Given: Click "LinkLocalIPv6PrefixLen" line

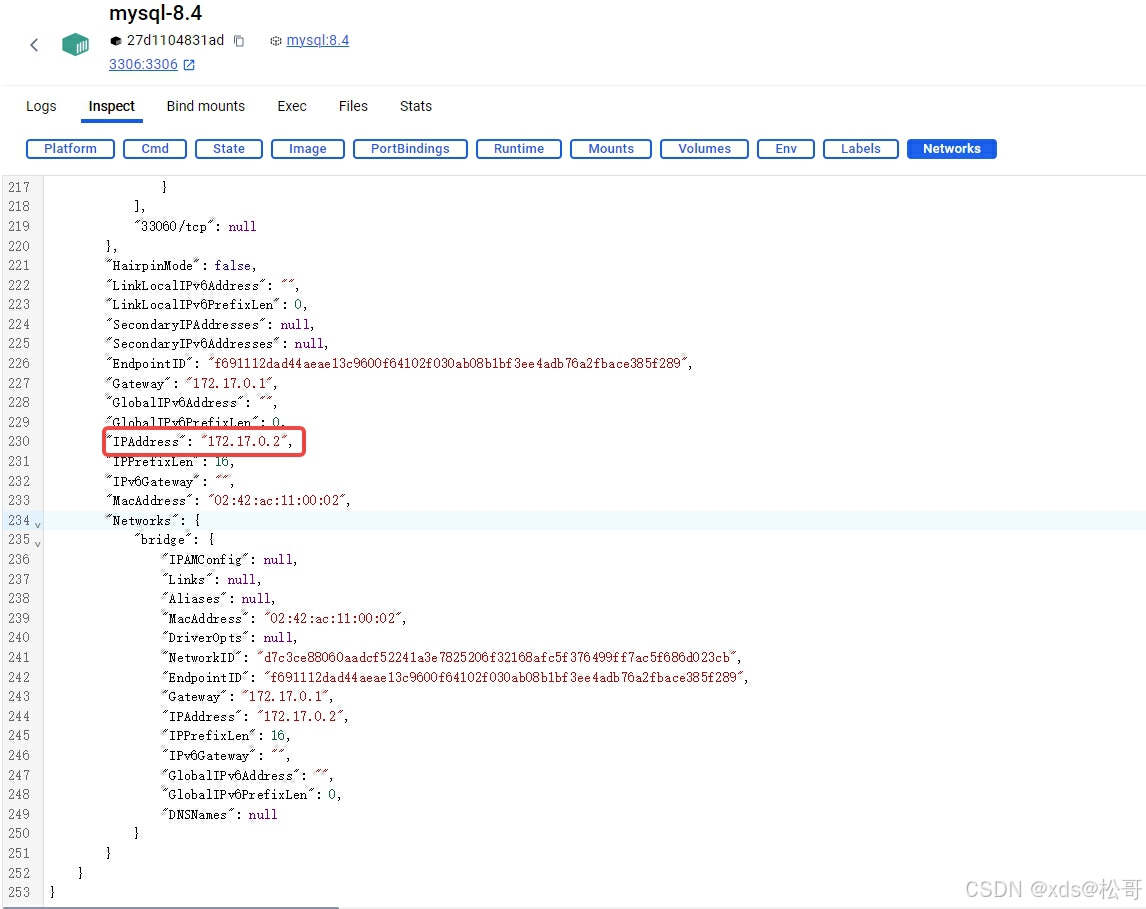Looking at the screenshot, I should pyautogui.click(x=207, y=305).
